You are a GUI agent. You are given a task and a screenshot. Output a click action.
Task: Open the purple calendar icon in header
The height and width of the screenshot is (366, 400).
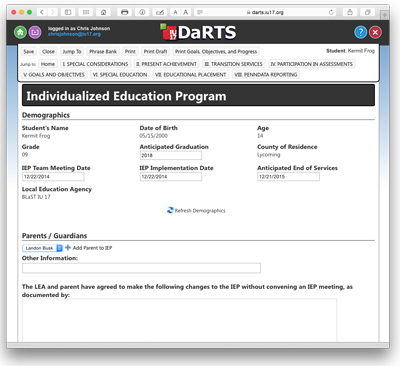coord(35,32)
